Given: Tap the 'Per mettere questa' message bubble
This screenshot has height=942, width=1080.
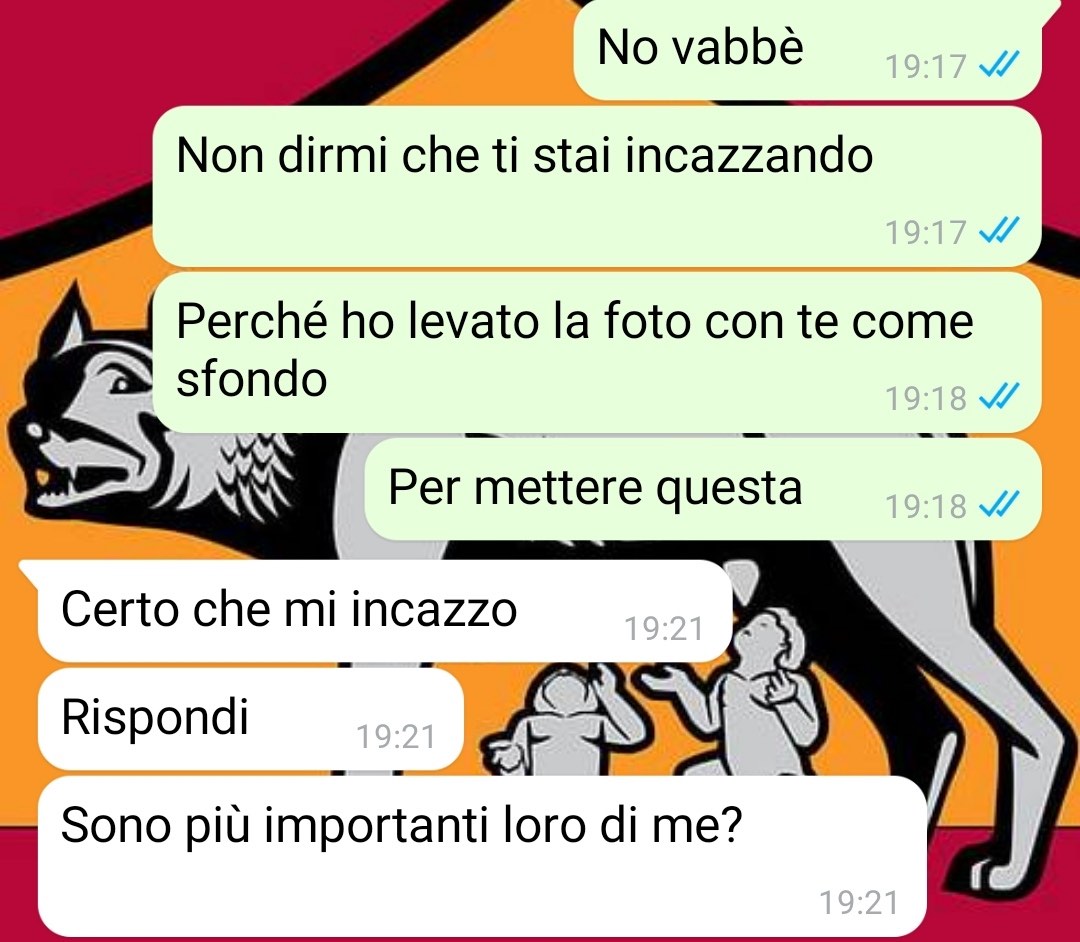Looking at the screenshot, I should [703, 489].
